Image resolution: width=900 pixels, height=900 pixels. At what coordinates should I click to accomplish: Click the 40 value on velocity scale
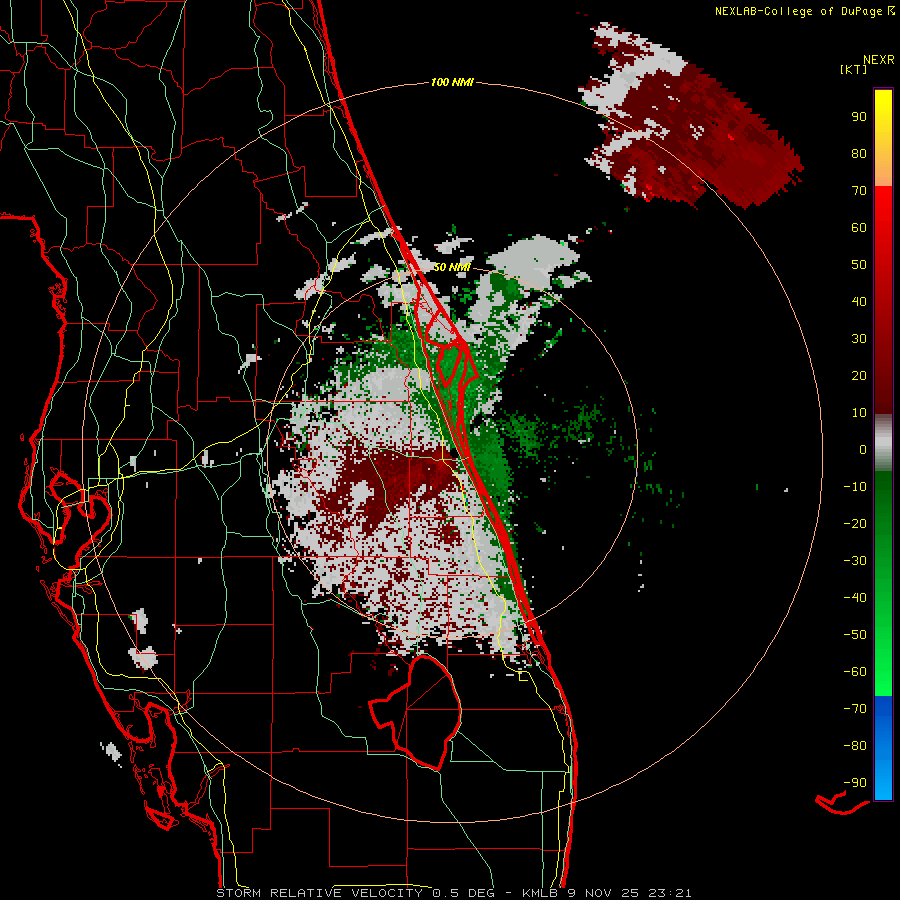[x=859, y=302]
